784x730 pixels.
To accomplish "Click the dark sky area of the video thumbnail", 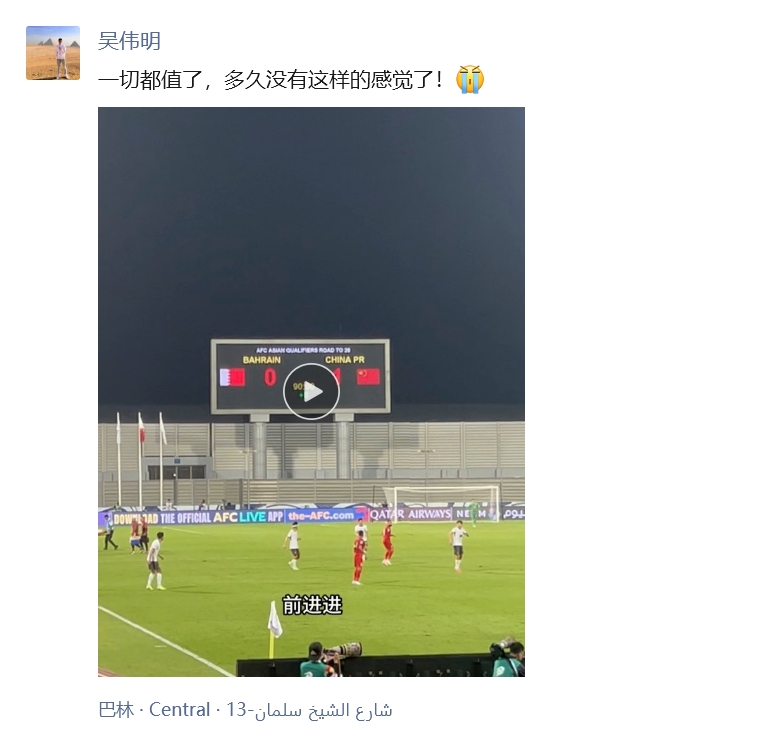I will coord(311,220).
